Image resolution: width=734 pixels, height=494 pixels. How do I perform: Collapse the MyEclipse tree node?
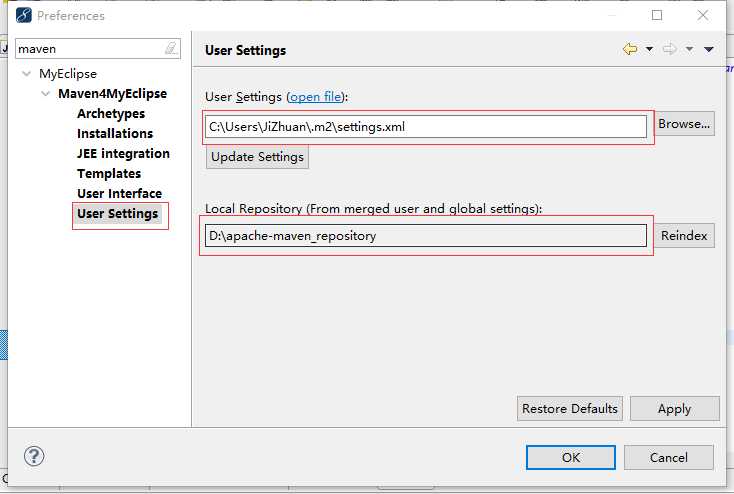point(27,74)
